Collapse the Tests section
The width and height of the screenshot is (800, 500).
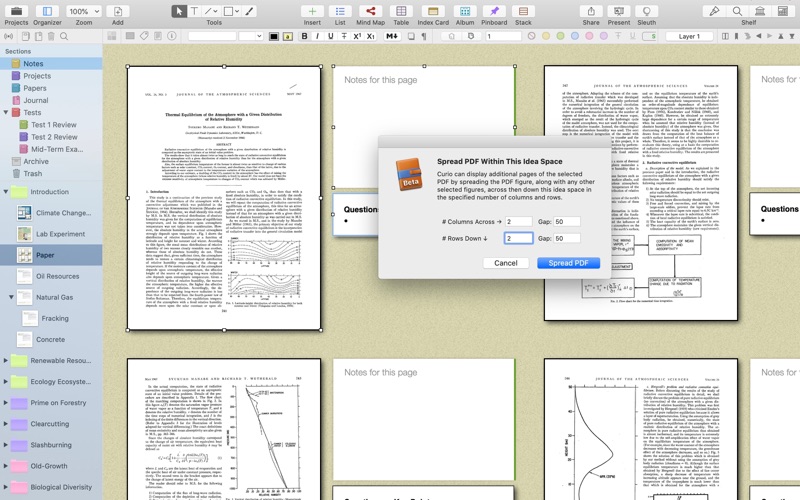click(x=6, y=112)
